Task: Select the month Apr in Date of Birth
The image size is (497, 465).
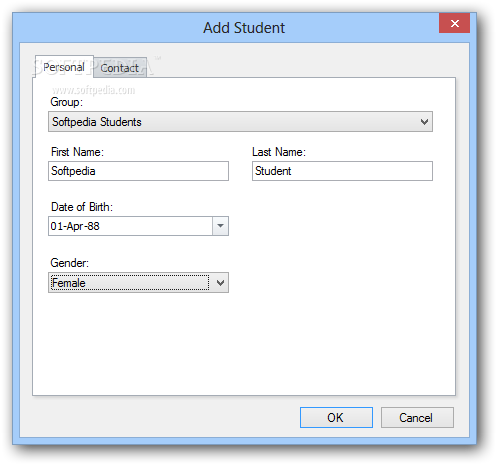Action: [75, 226]
